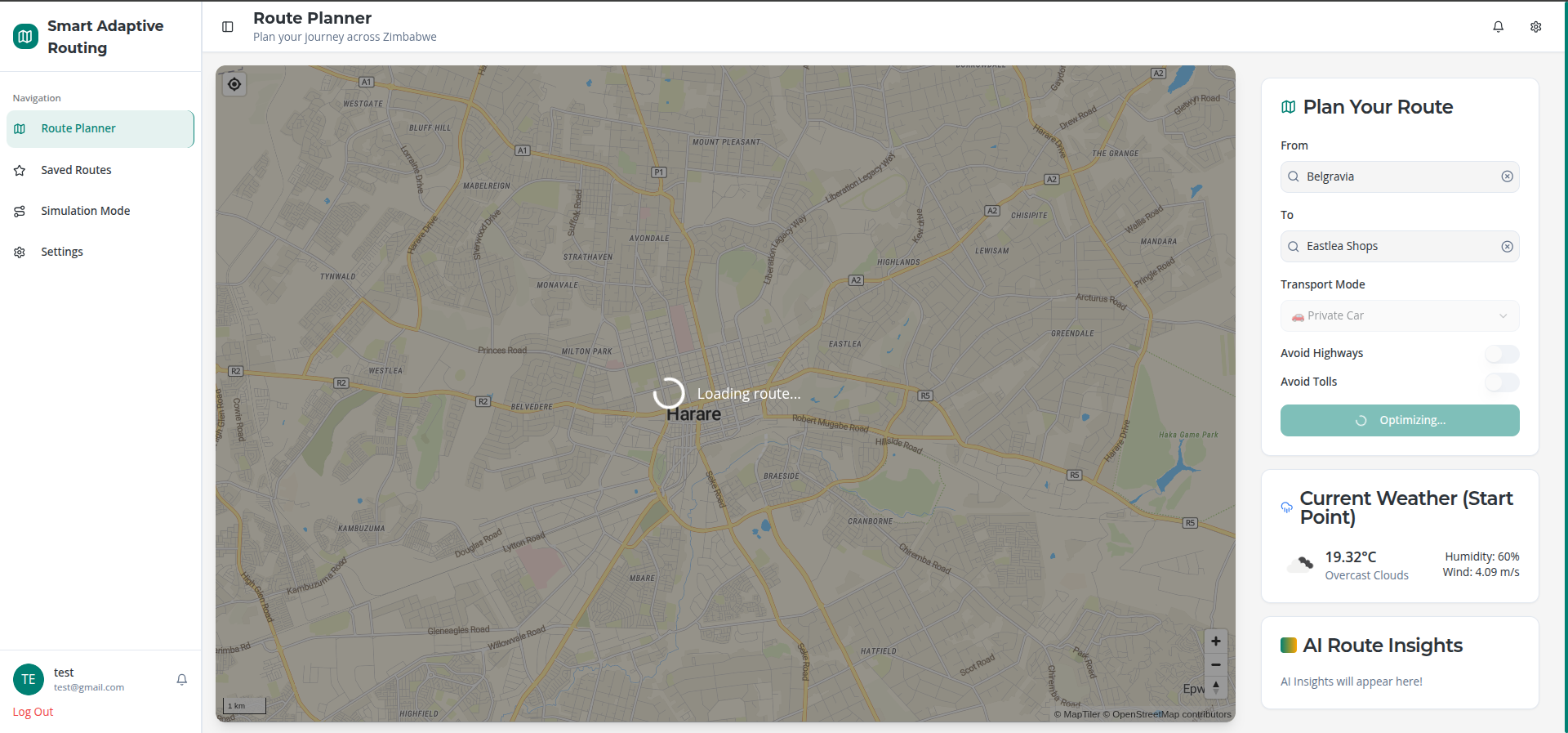Open notifications bell in top bar

1498,27
